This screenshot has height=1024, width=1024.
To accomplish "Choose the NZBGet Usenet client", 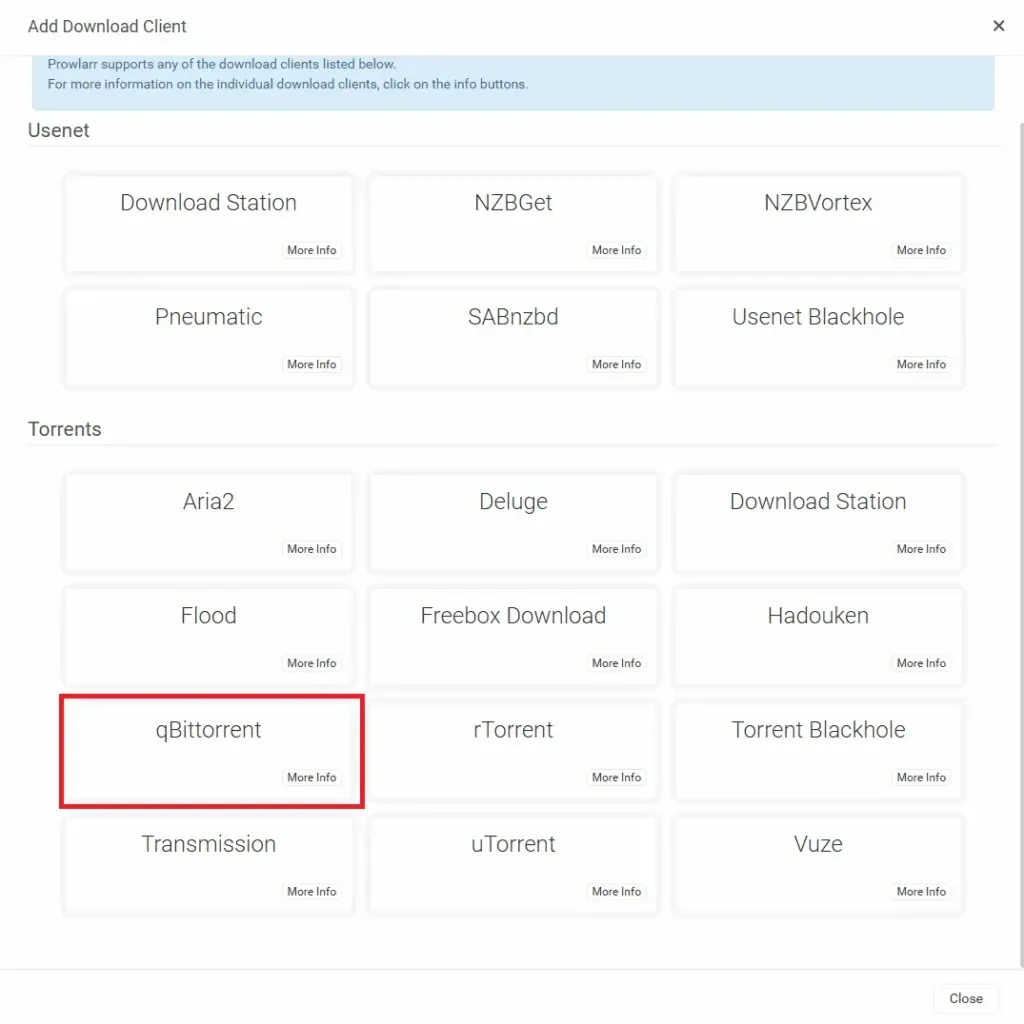I will point(513,204).
